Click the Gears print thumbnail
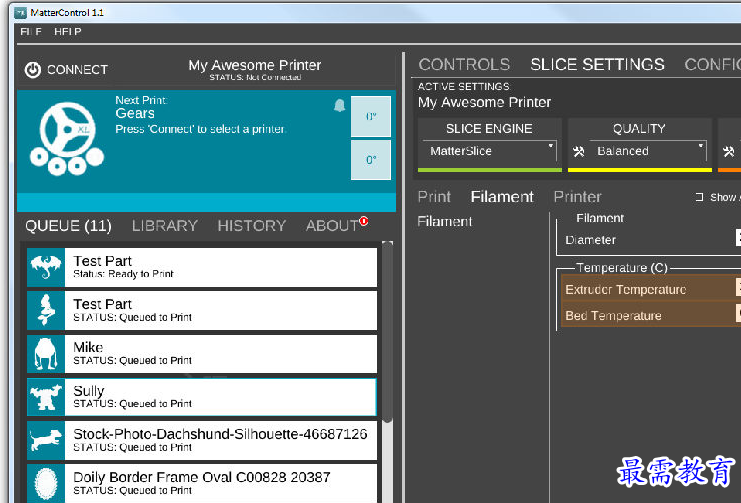 tap(67, 139)
